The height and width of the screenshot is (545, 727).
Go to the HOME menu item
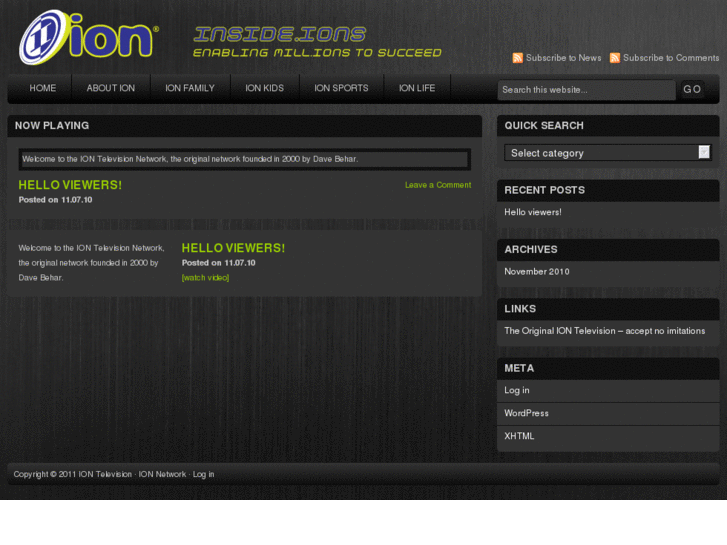tap(43, 88)
